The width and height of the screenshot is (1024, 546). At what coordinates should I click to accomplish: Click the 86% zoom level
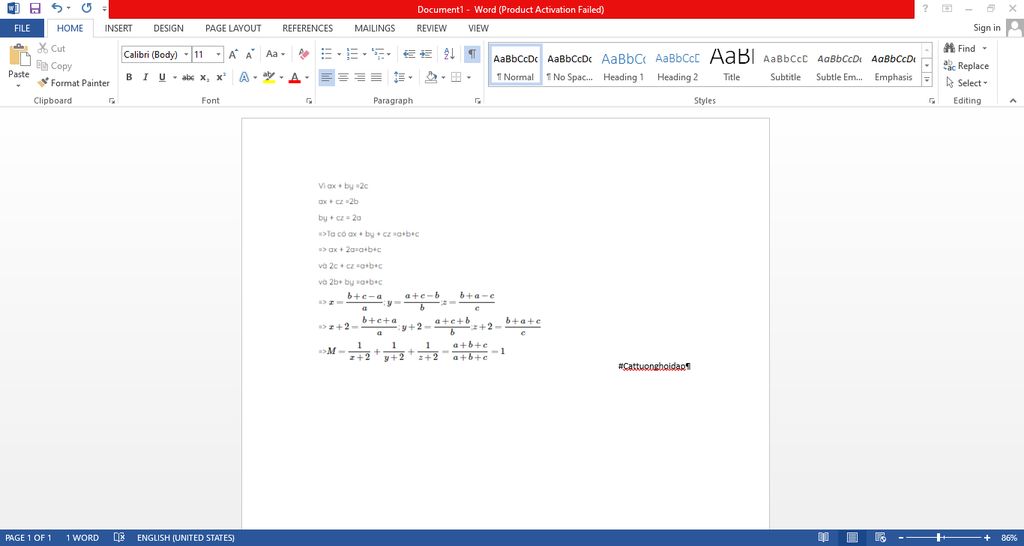1008,538
